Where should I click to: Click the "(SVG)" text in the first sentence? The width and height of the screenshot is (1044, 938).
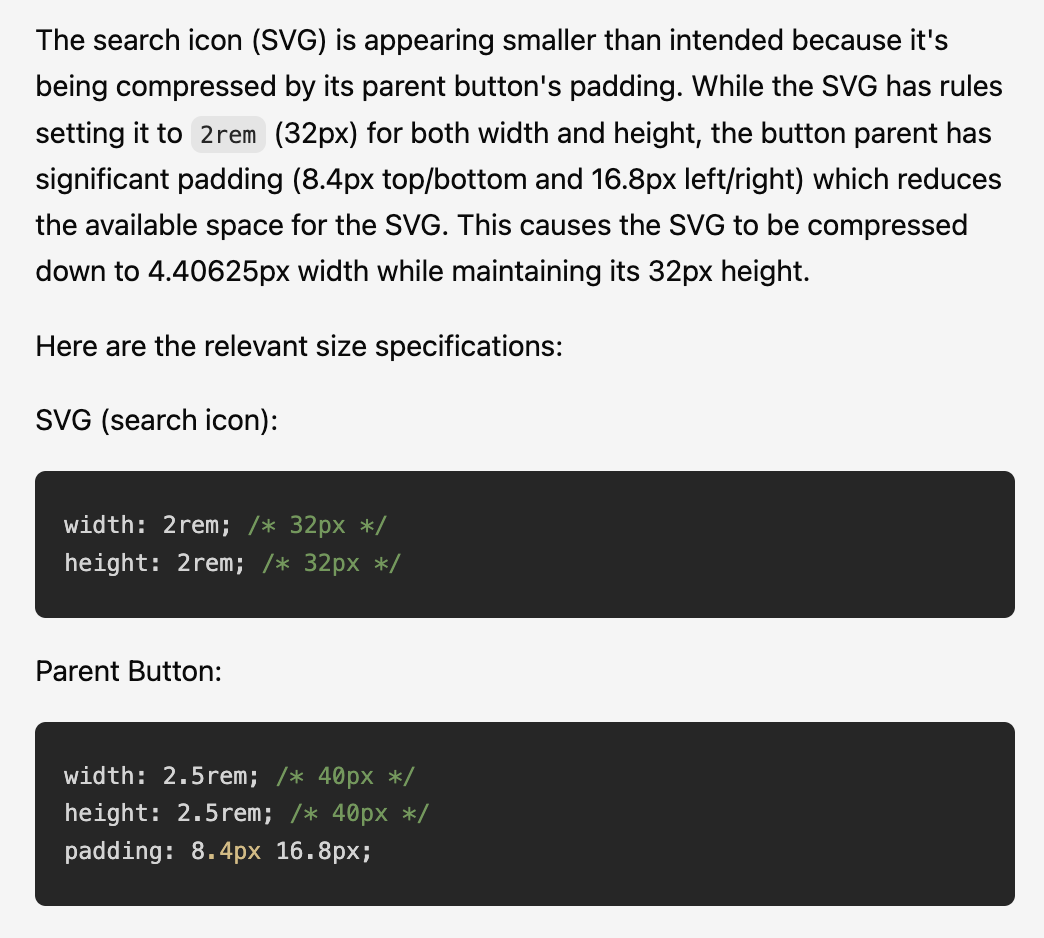coord(295,41)
